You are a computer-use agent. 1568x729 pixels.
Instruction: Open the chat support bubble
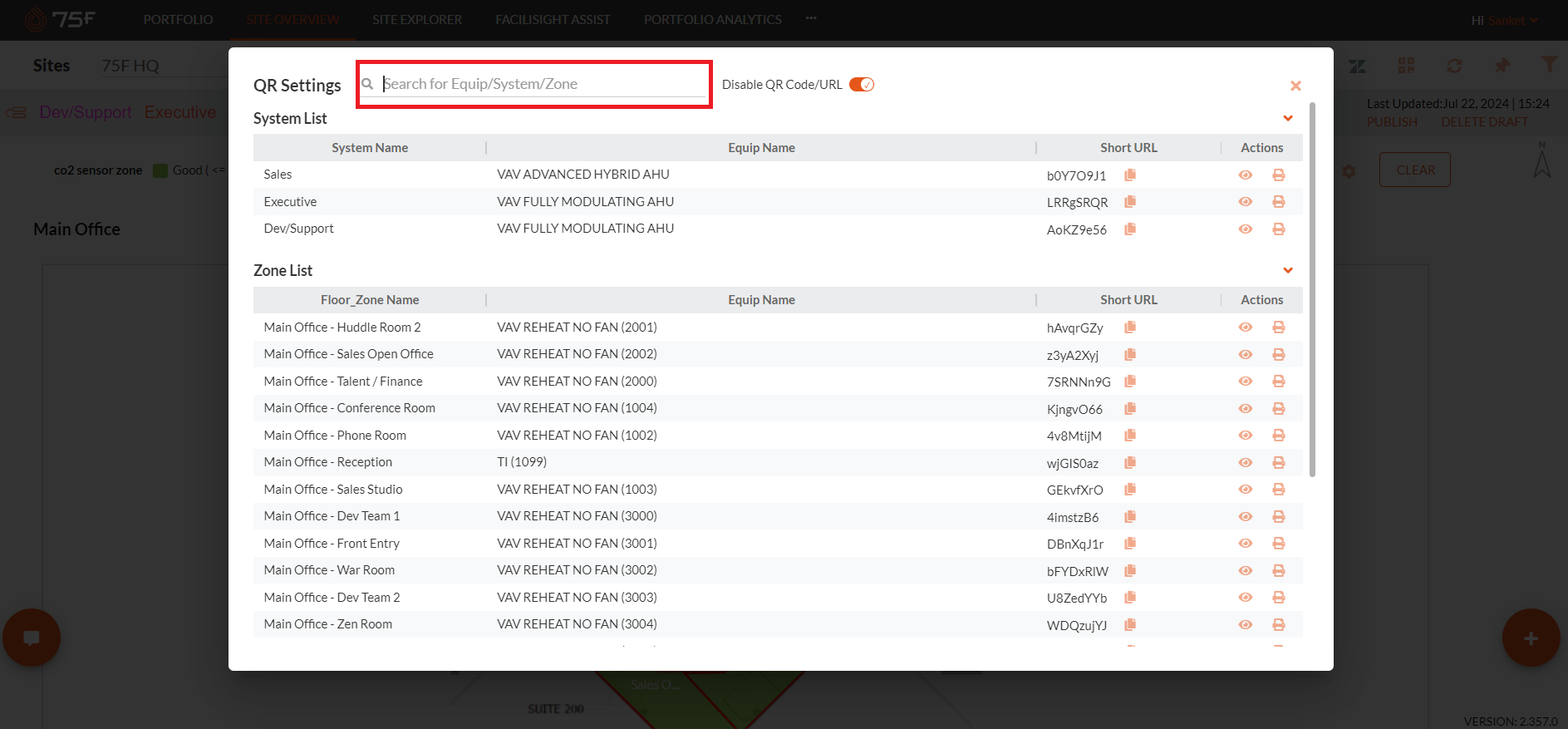(x=32, y=638)
